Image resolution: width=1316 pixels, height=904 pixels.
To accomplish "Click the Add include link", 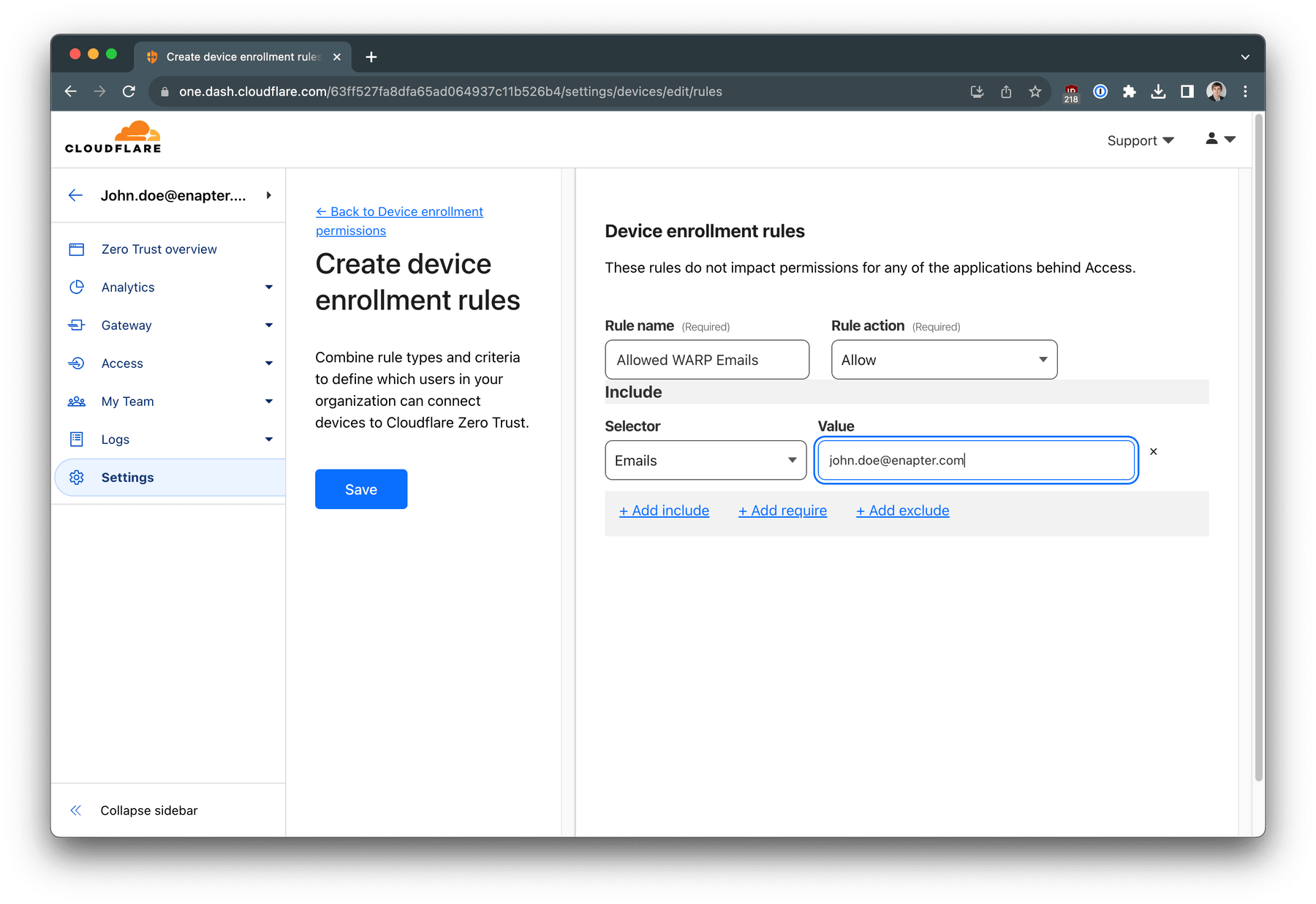I will click(x=664, y=510).
